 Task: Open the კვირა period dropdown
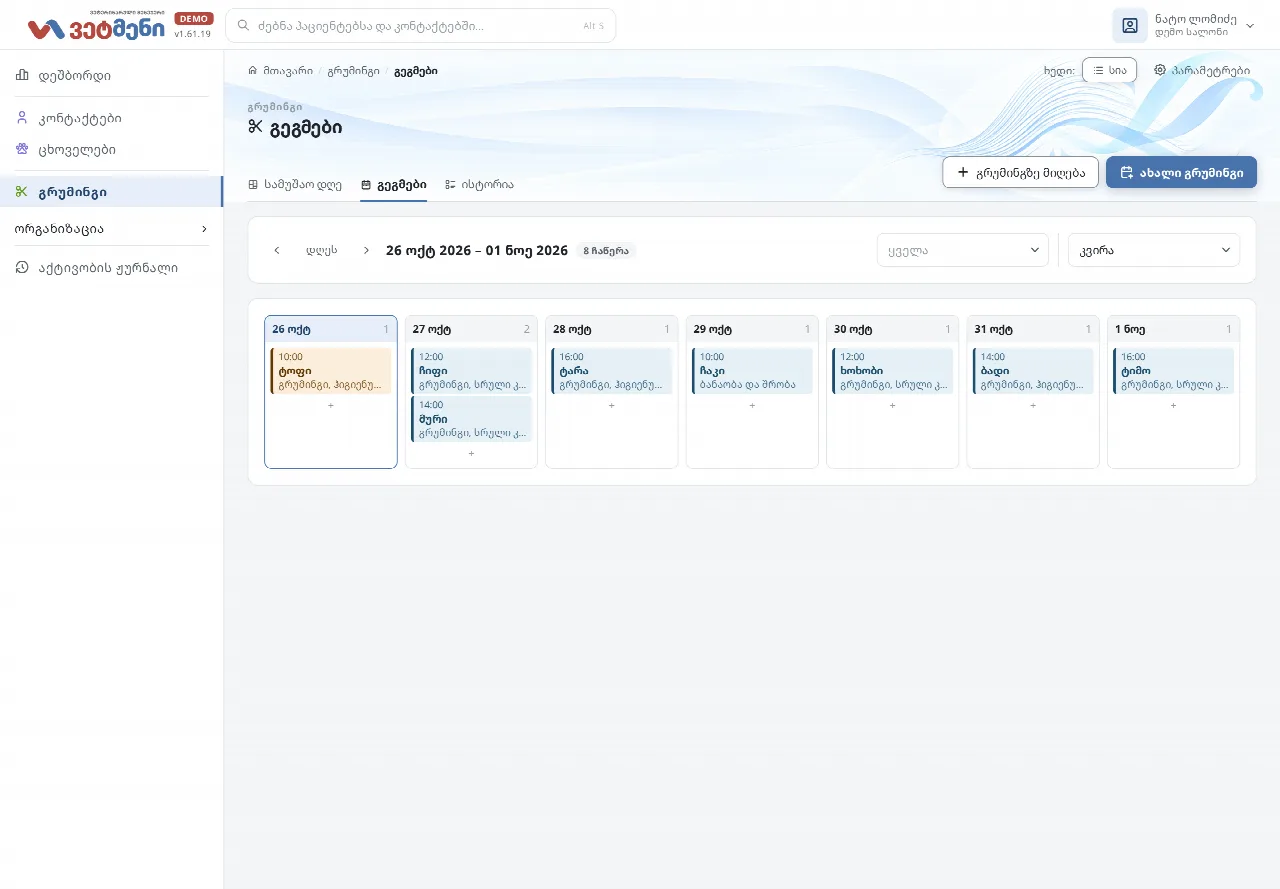click(1154, 250)
